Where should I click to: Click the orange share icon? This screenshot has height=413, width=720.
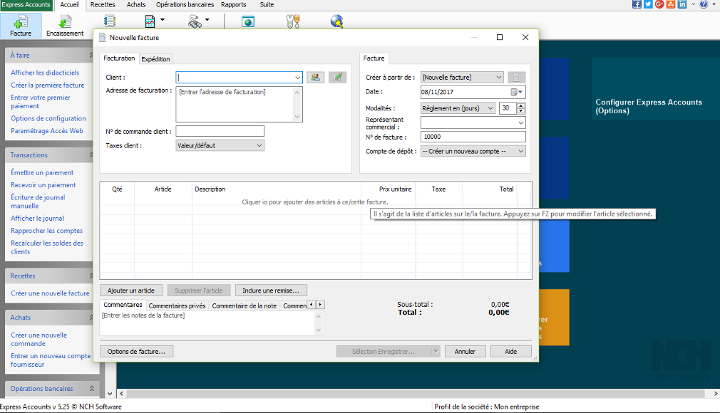tap(671, 4)
